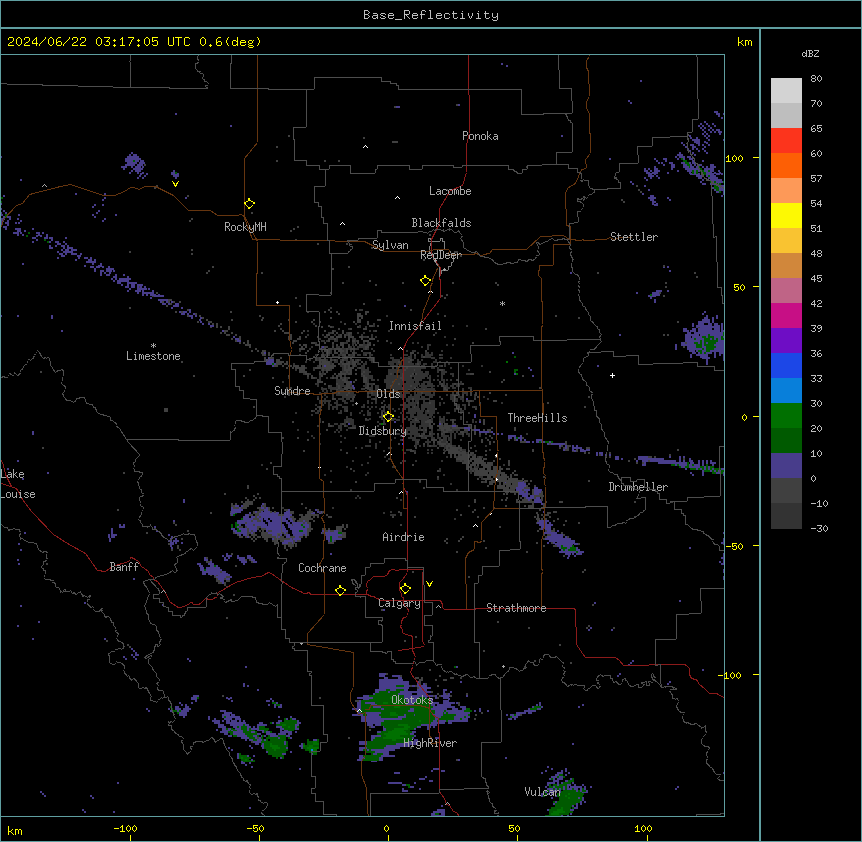Click the Lake Louise label
This screenshot has height=842, width=862.
pos(18,484)
